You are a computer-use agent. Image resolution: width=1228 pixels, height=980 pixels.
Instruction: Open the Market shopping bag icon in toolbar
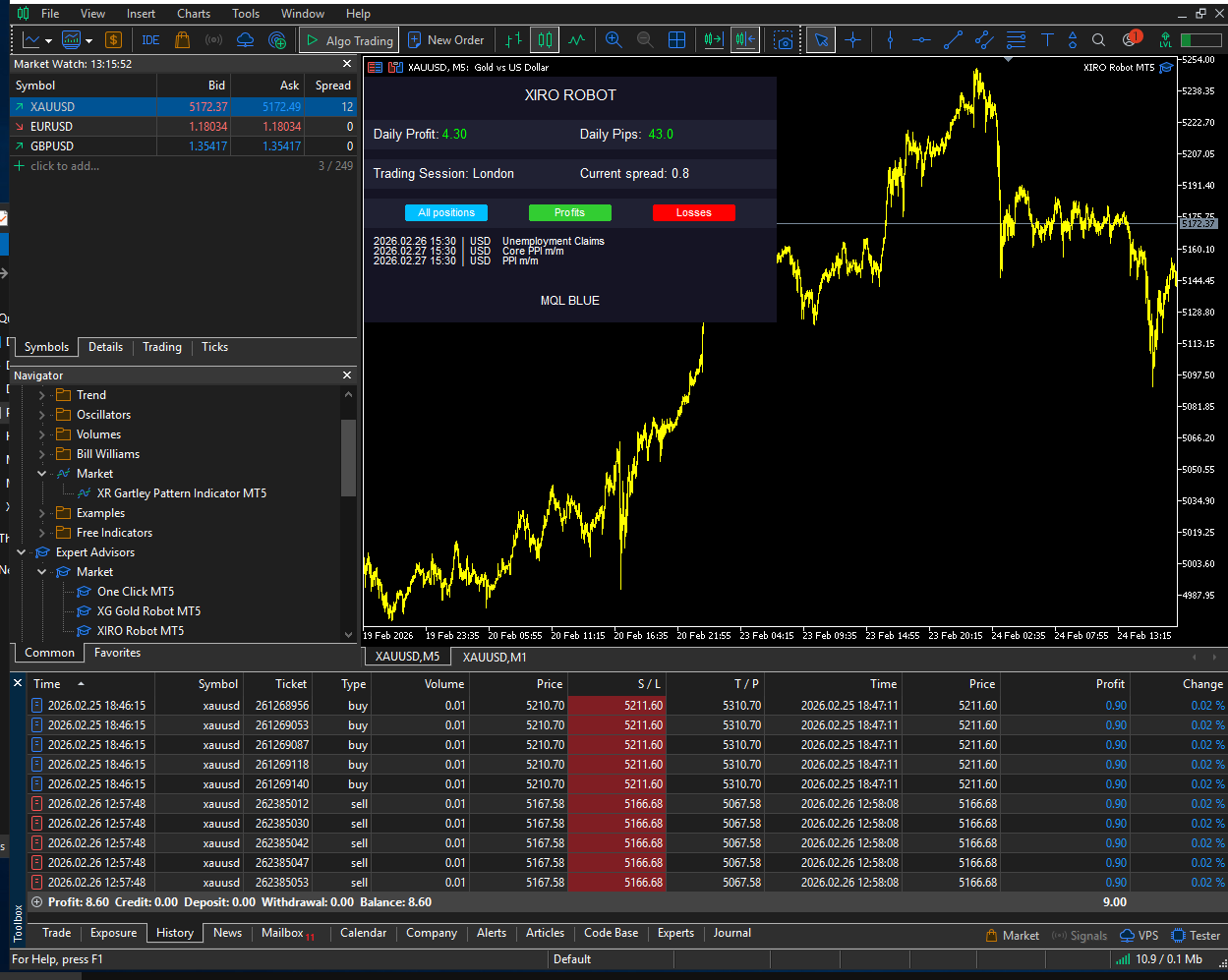click(x=182, y=40)
